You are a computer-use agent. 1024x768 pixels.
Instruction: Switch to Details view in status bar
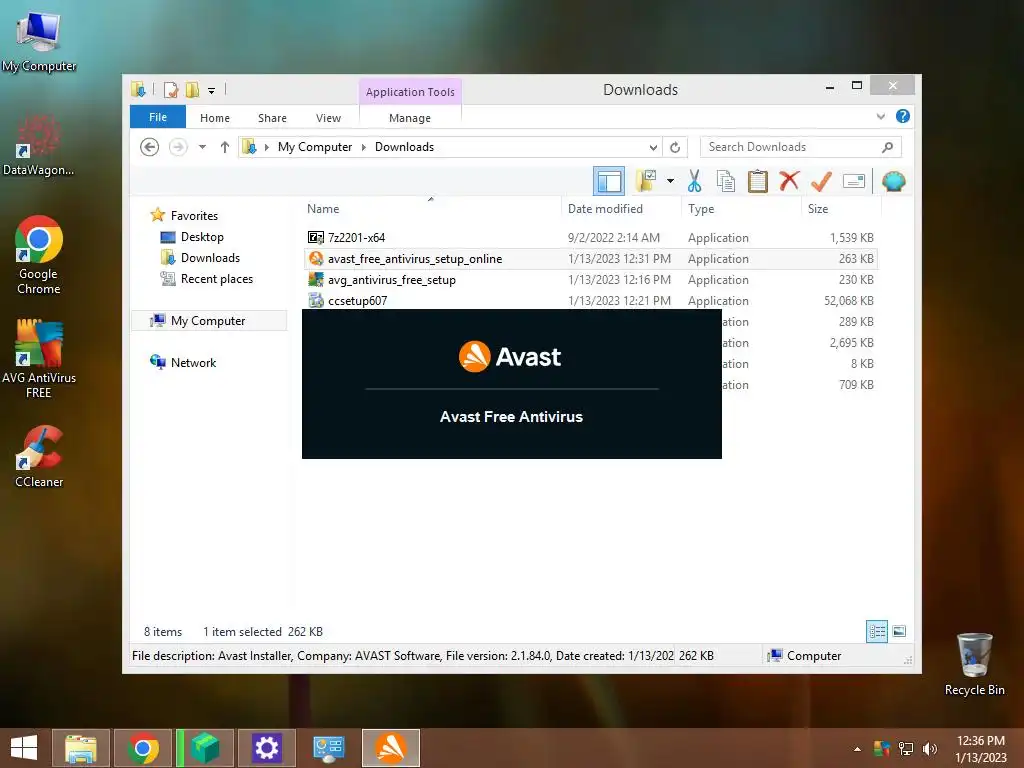click(x=876, y=632)
